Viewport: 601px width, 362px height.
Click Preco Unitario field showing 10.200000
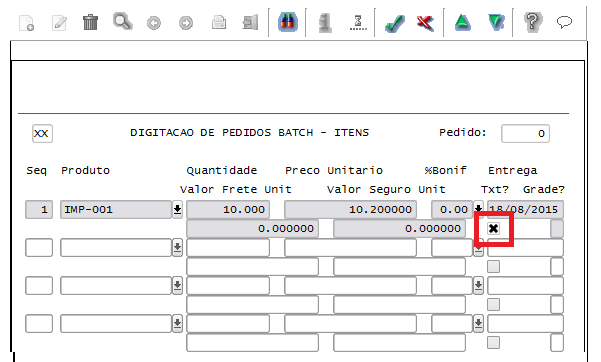(350, 210)
